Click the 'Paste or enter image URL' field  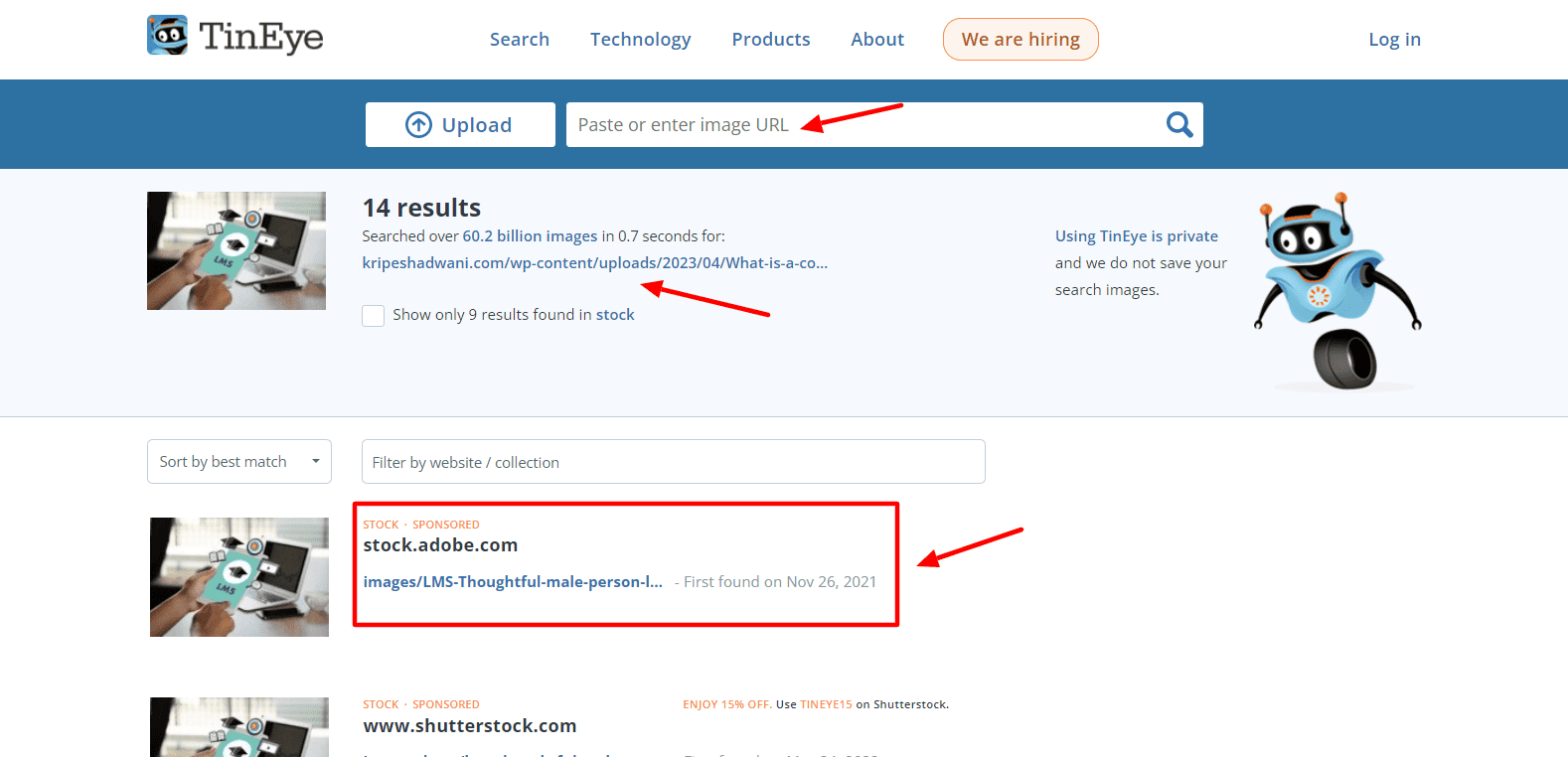(884, 125)
